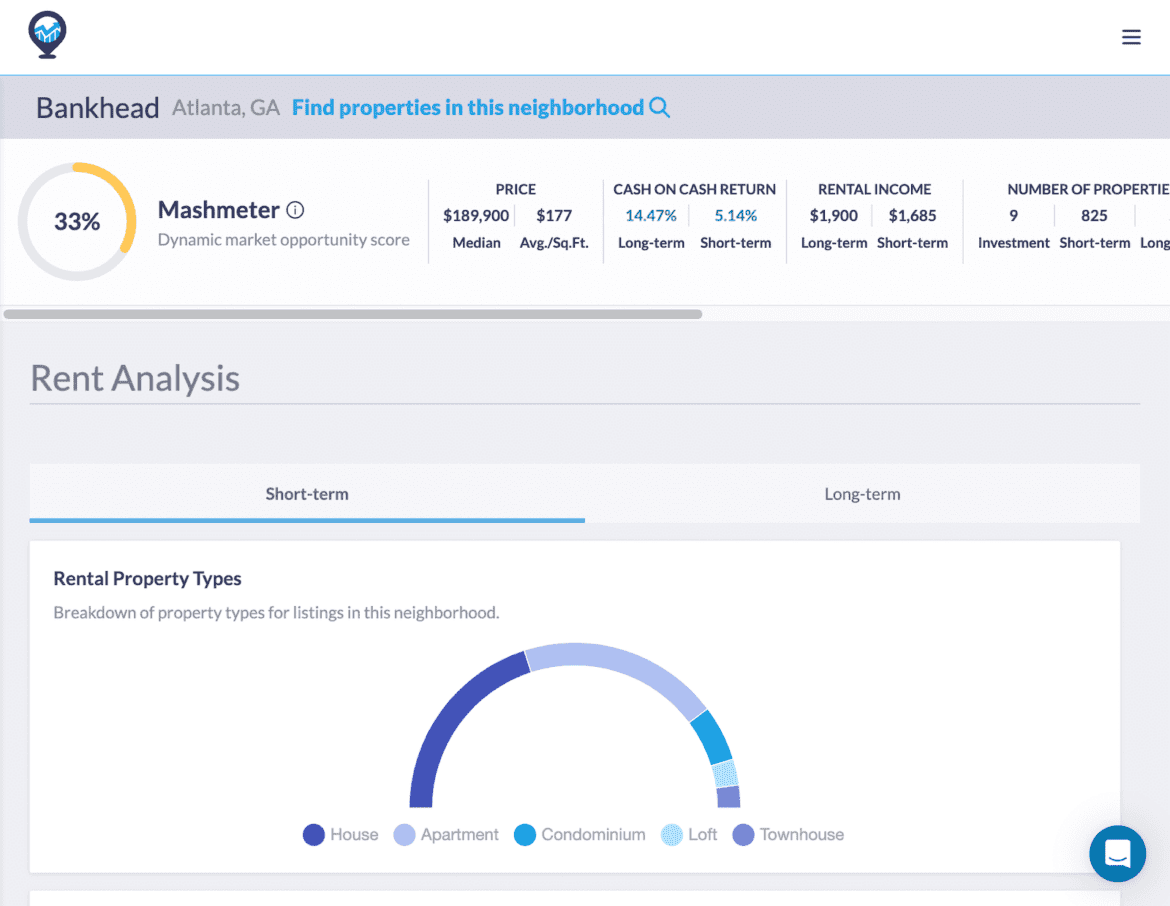Toggle Apartment legend dot
This screenshot has height=906, width=1170.
pyautogui.click(x=404, y=835)
